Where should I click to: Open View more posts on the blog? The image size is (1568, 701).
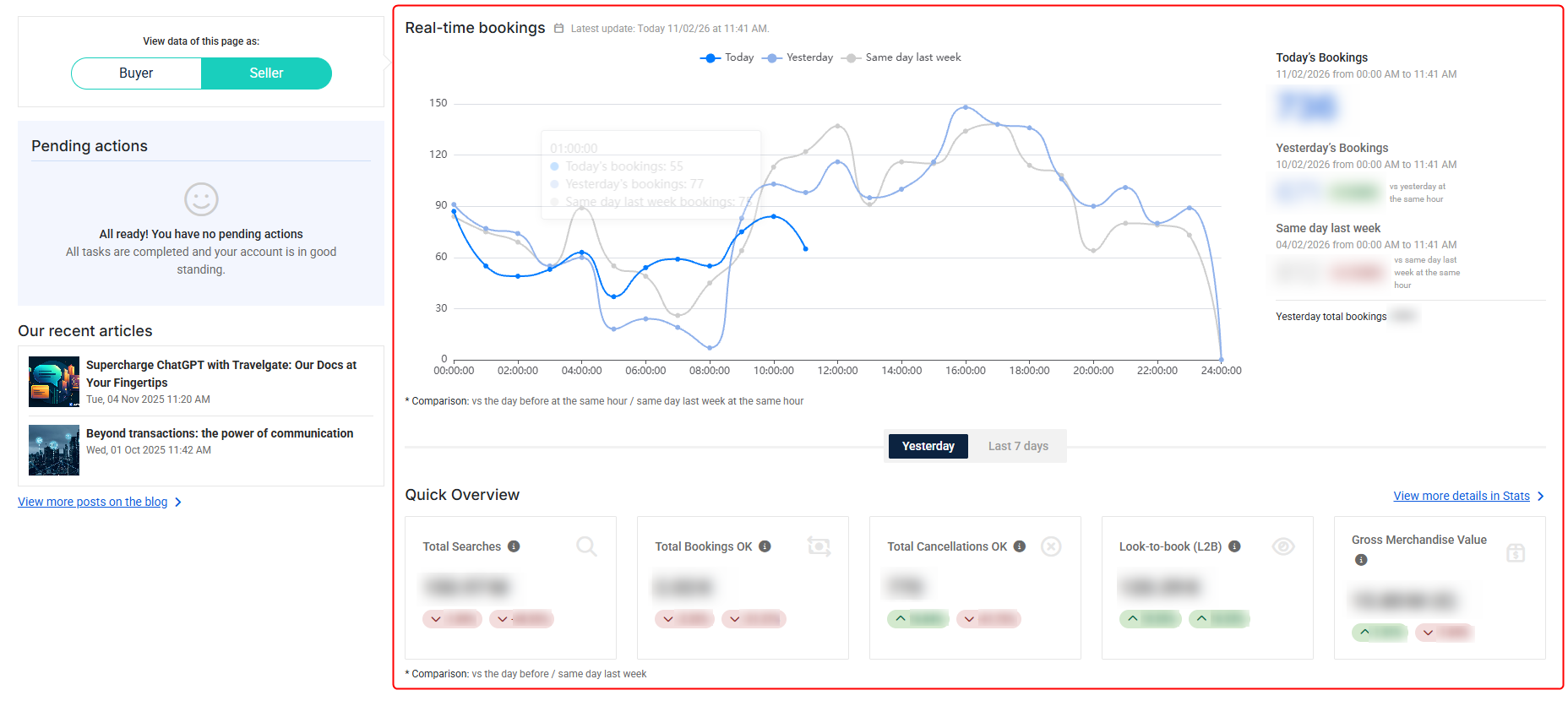(x=93, y=502)
